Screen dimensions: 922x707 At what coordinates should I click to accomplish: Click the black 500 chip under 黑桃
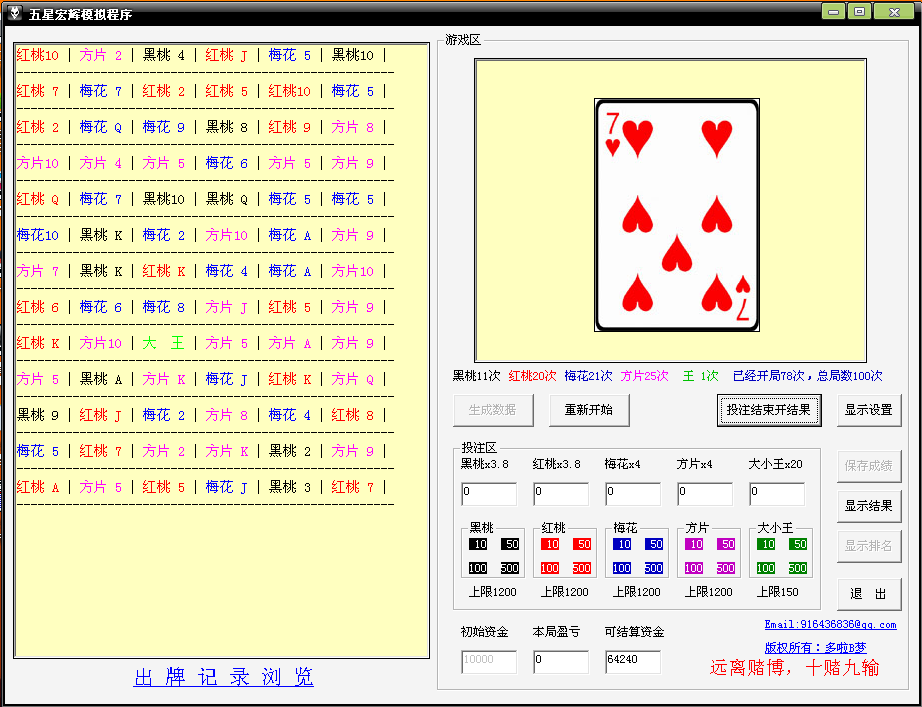click(510, 568)
